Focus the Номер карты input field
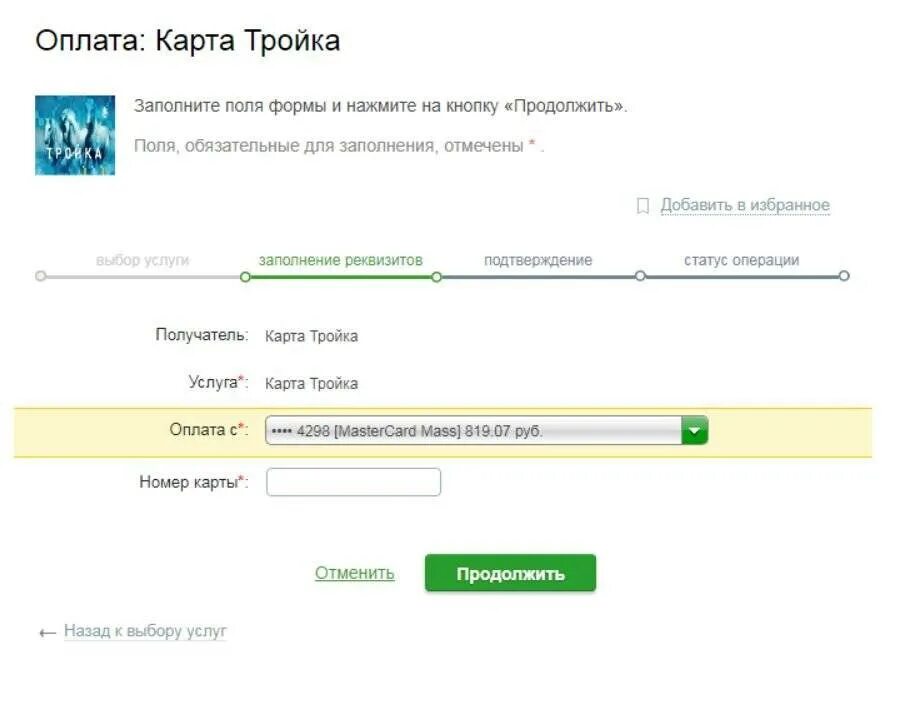This screenshot has width=907, height=705. 353,482
